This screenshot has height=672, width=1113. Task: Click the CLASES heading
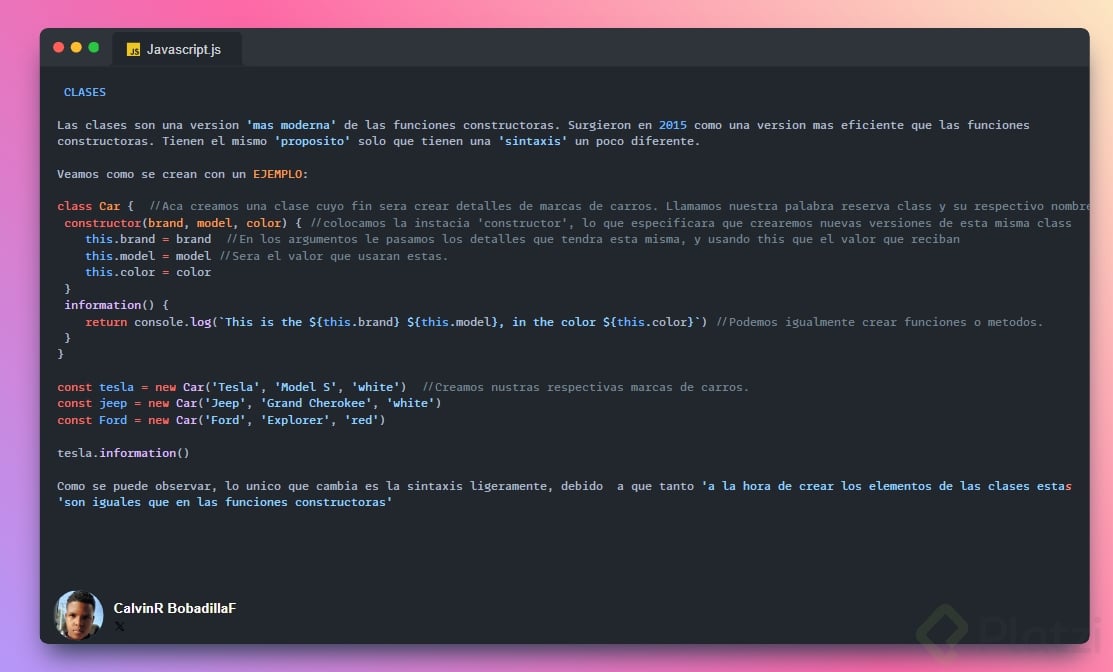coord(84,92)
